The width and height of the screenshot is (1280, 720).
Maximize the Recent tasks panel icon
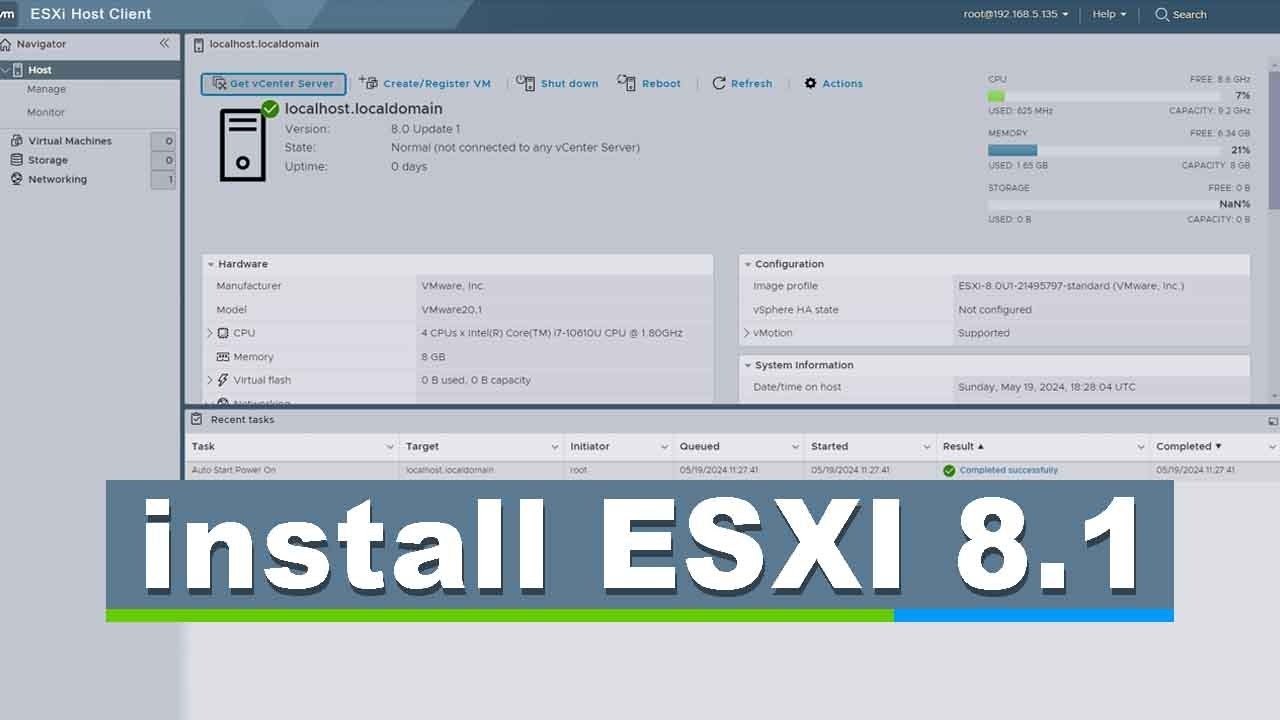(1272, 422)
